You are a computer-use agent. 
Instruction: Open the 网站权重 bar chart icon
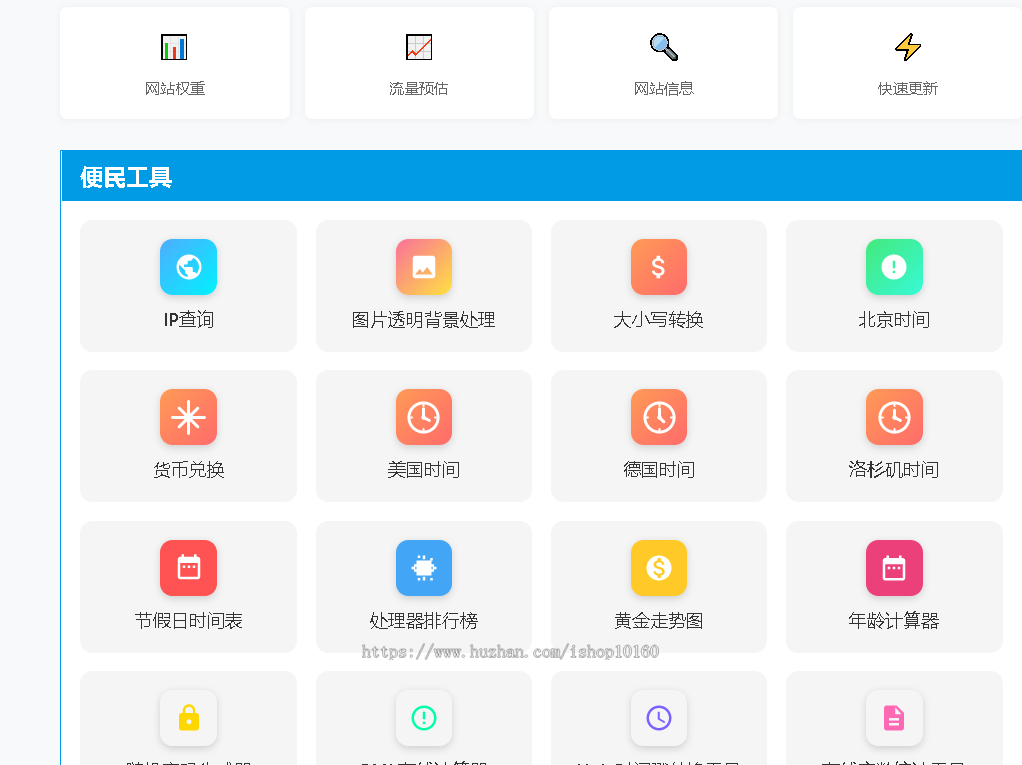click(174, 47)
